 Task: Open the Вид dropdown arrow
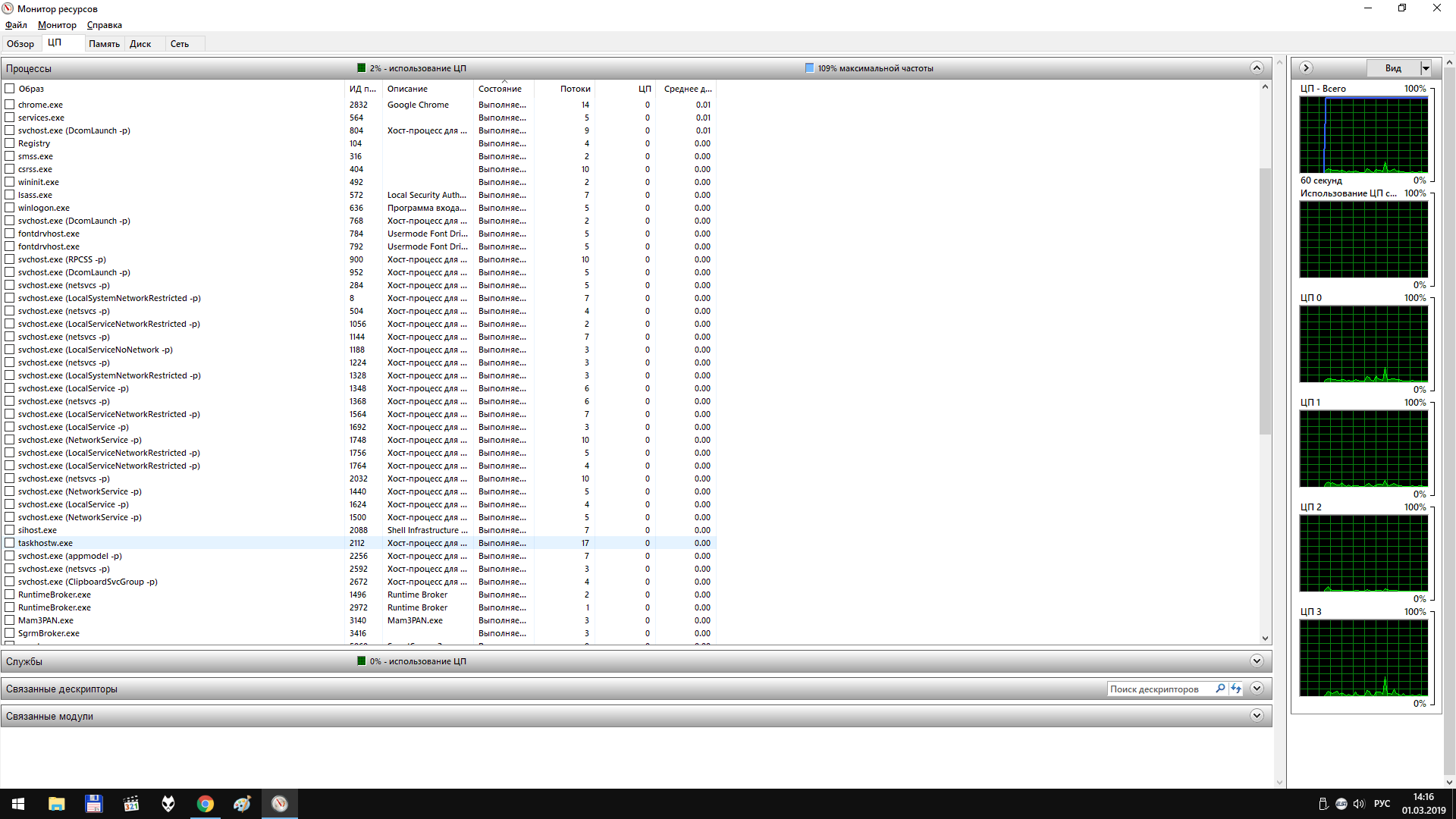point(1426,68)
